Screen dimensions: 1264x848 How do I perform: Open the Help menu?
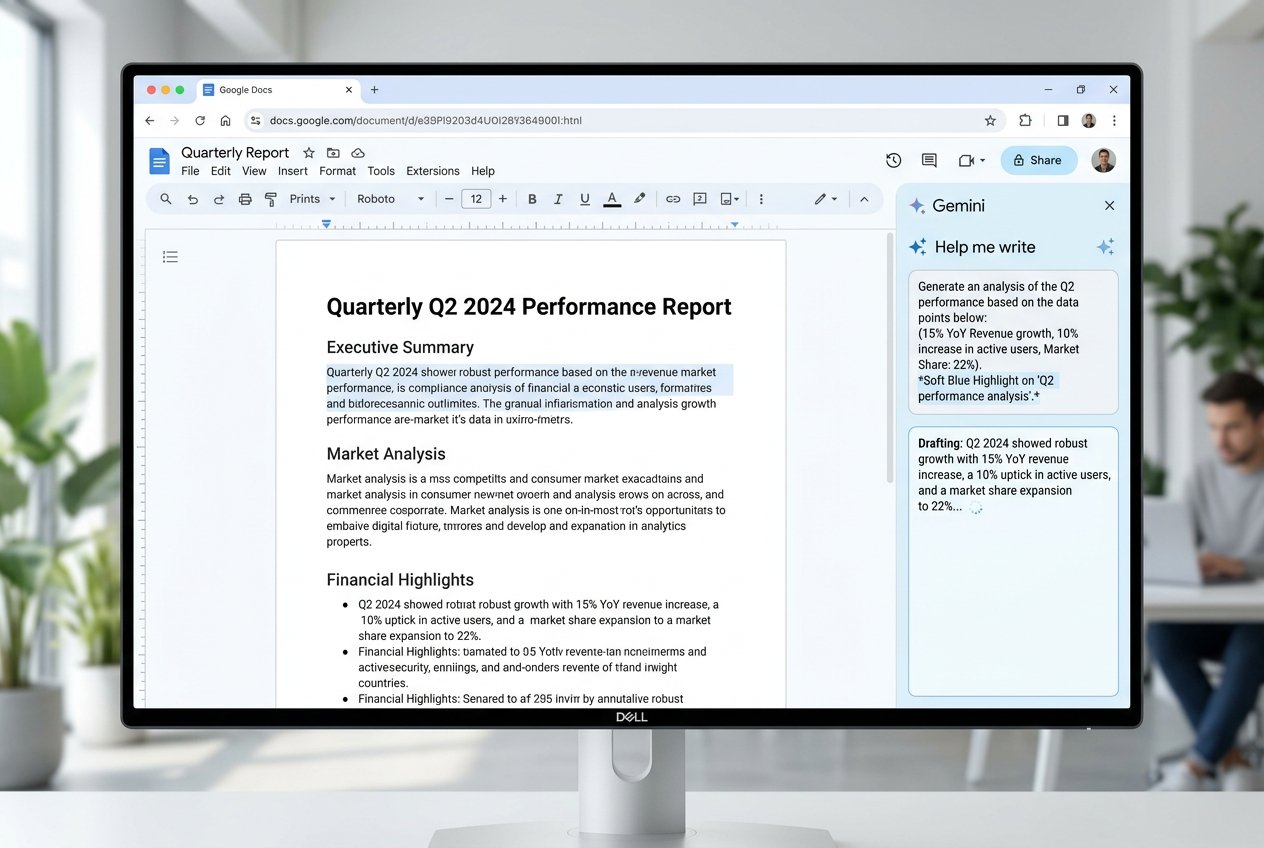coord(483,171)
